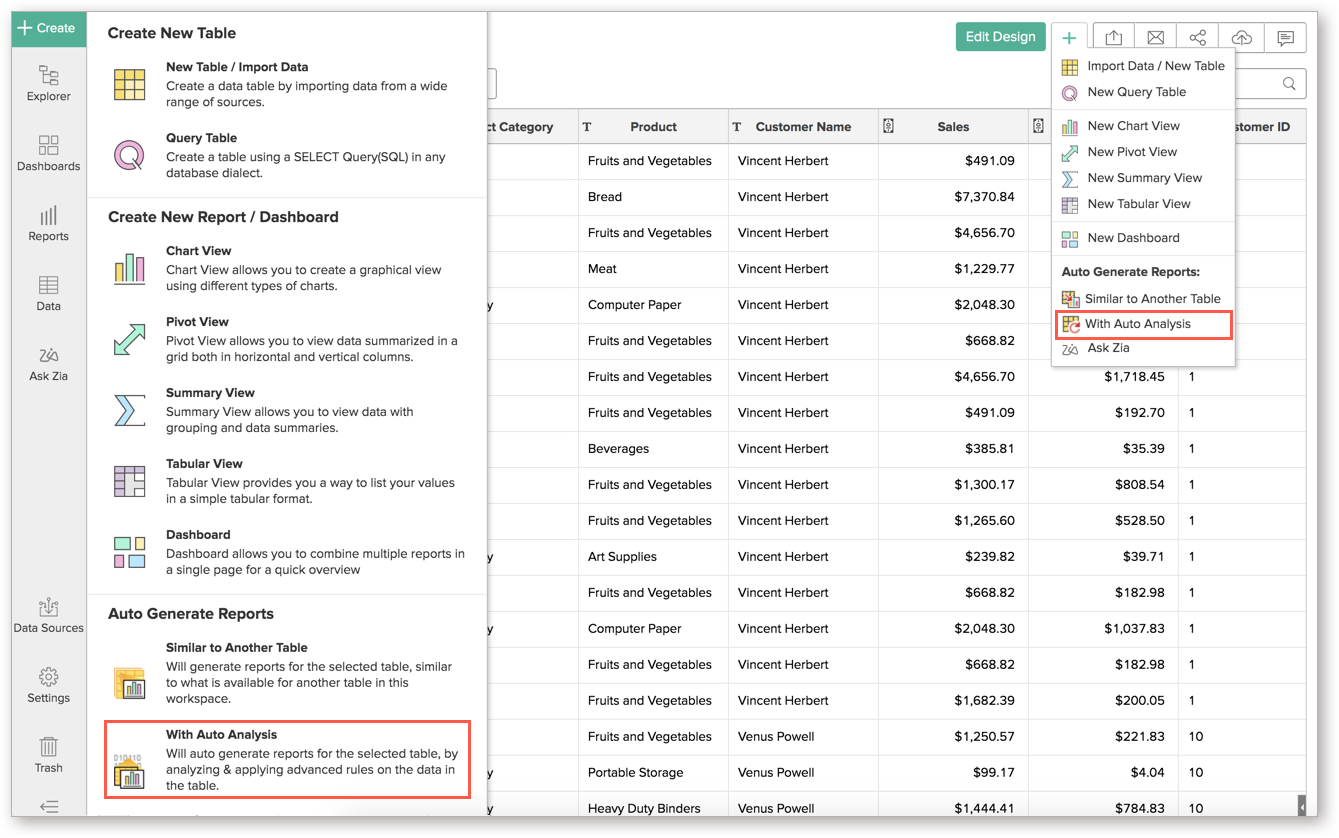Click the Edit Design button
1339x838 pixels.
(x=1000, y=36)
